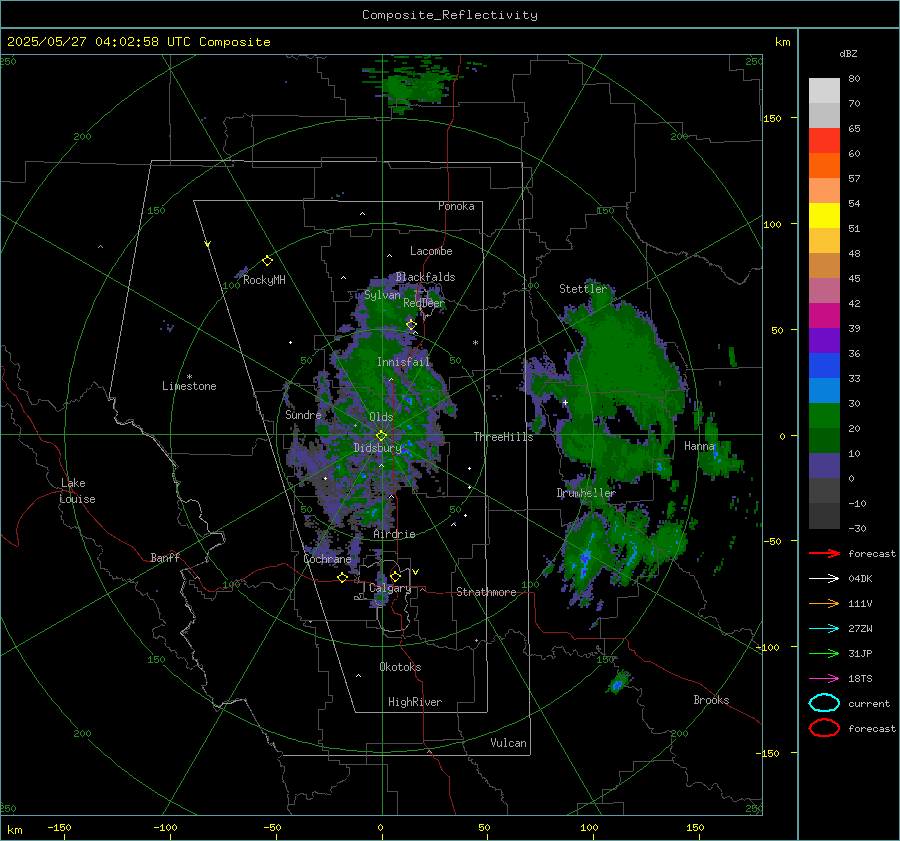Image resolution: width=900 pixels, height=841 pixels.
Task: Click the yellow diamond marker below Cochrane
Action: point(342,577)
